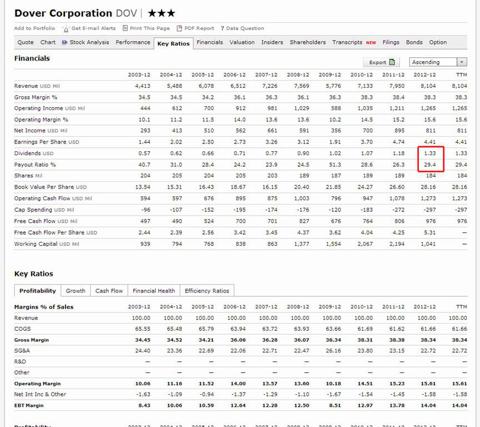Click the Free Cash Flow USD Mil label
The height and width of the screenshot is (427, 480).
click(45, 221)
